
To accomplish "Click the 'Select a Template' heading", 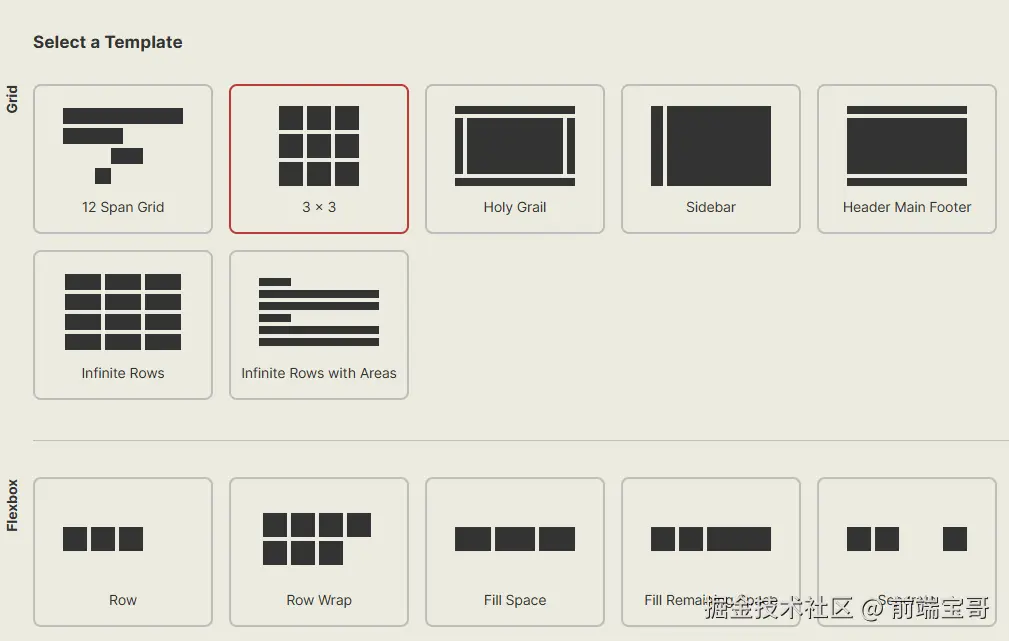I will [x=107, y=42].
